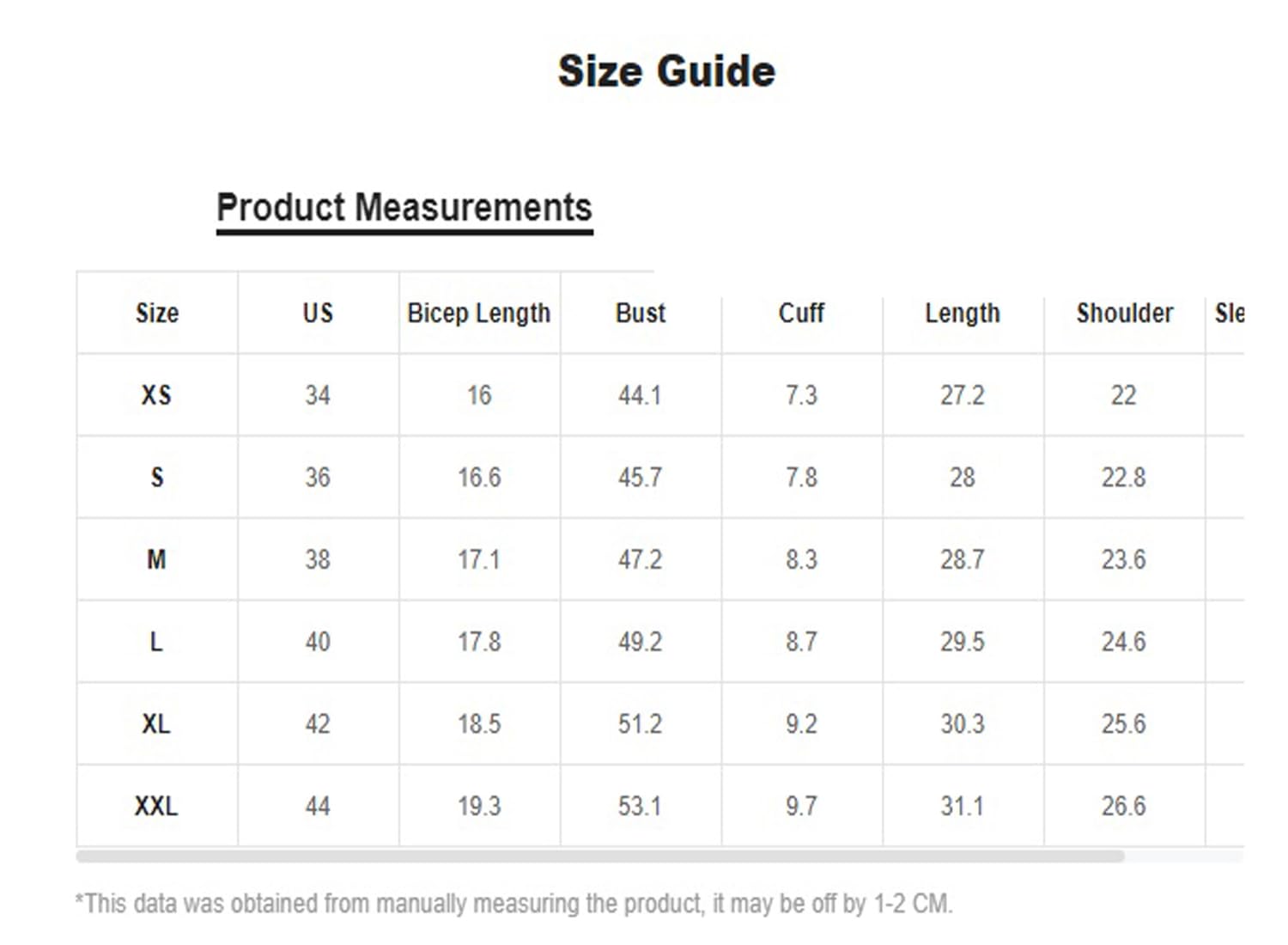1288x945 pixels.
Task: Select the XS size row label
Action: [x=156, y=395]
